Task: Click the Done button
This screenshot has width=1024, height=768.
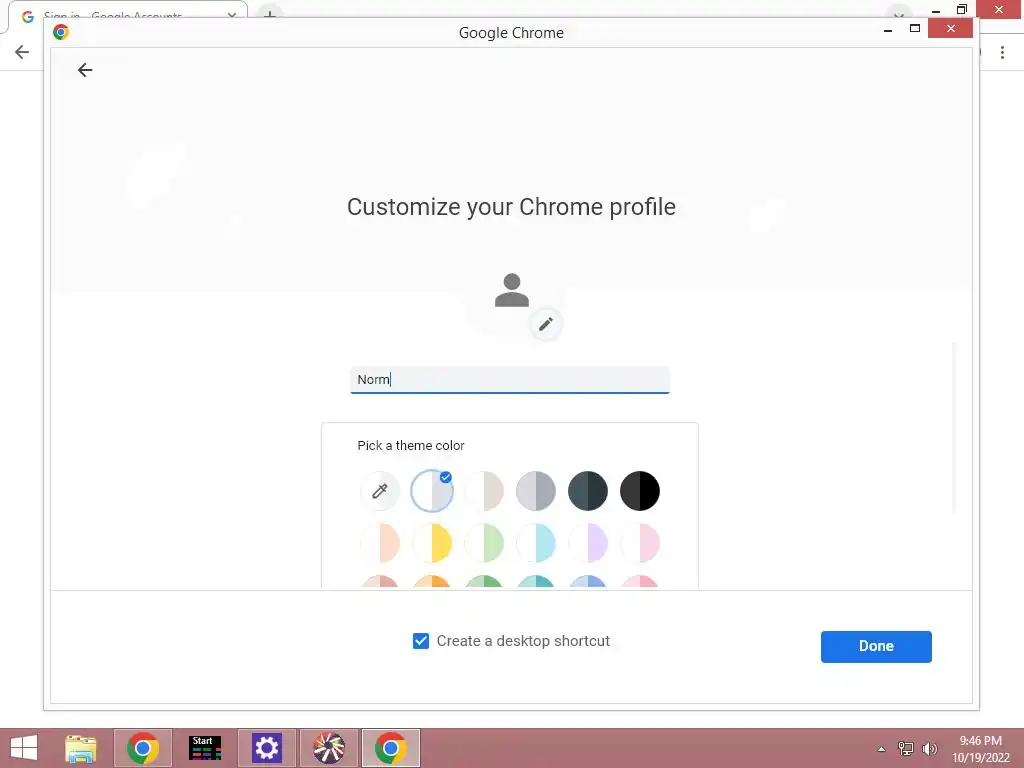Action: coord(876,647)
